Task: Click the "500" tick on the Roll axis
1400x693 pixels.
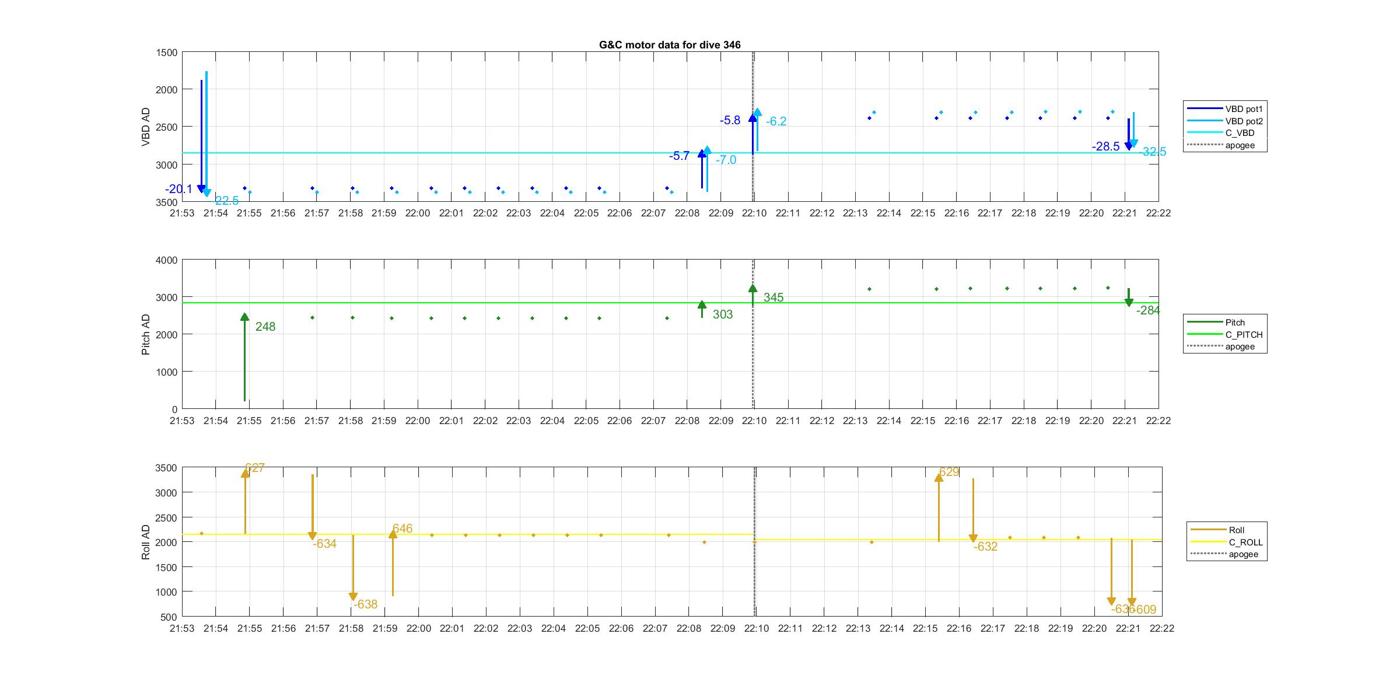Action: (x=169, y=617)
